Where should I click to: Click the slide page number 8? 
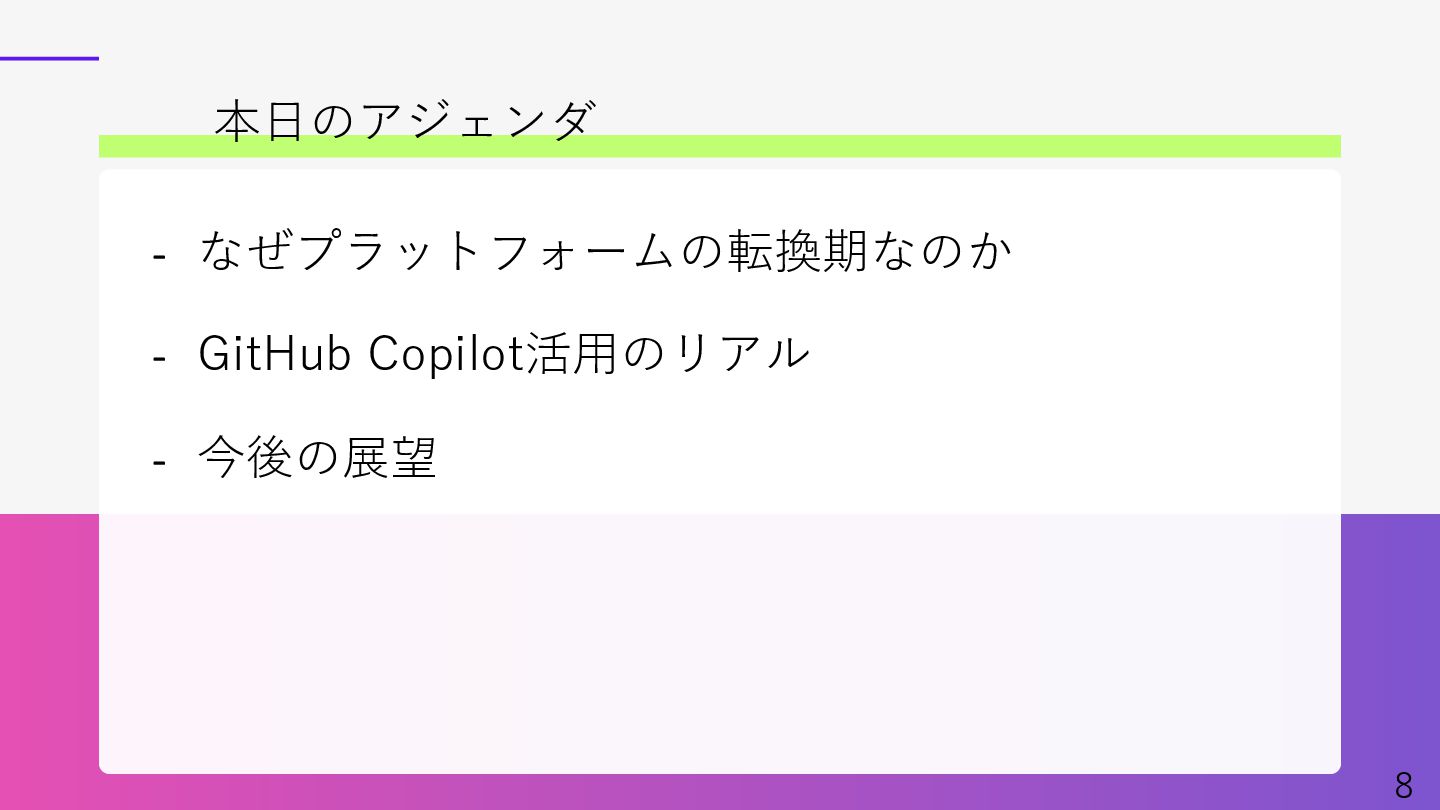click(1404, 785)
